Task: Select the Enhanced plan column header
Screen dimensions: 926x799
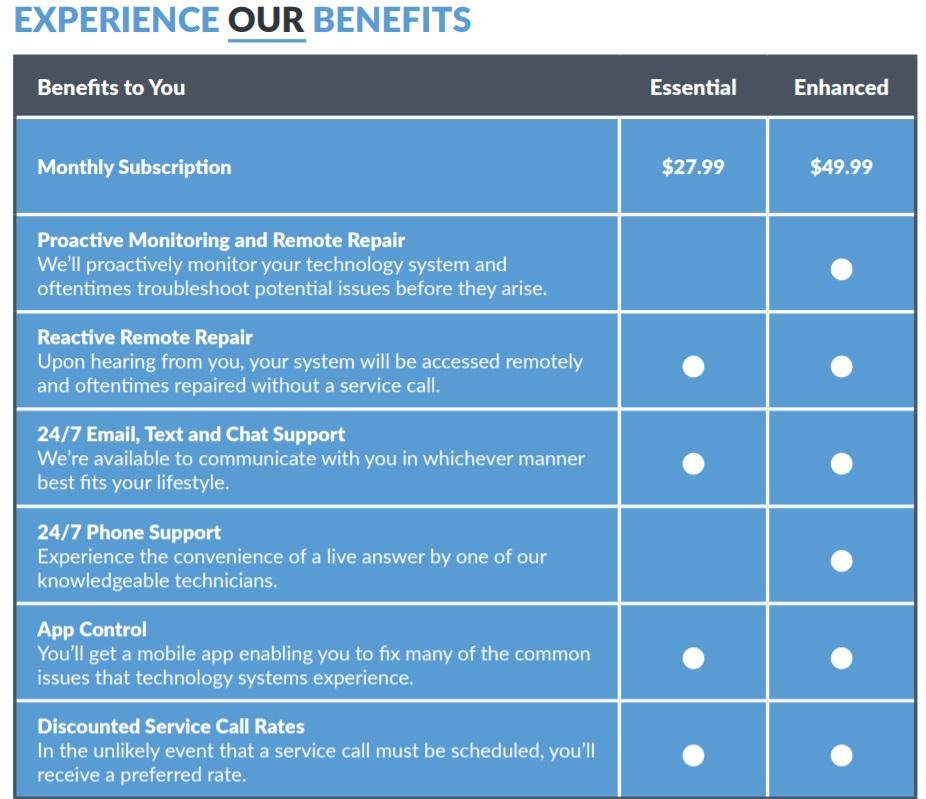Action: tap(841, 87)
